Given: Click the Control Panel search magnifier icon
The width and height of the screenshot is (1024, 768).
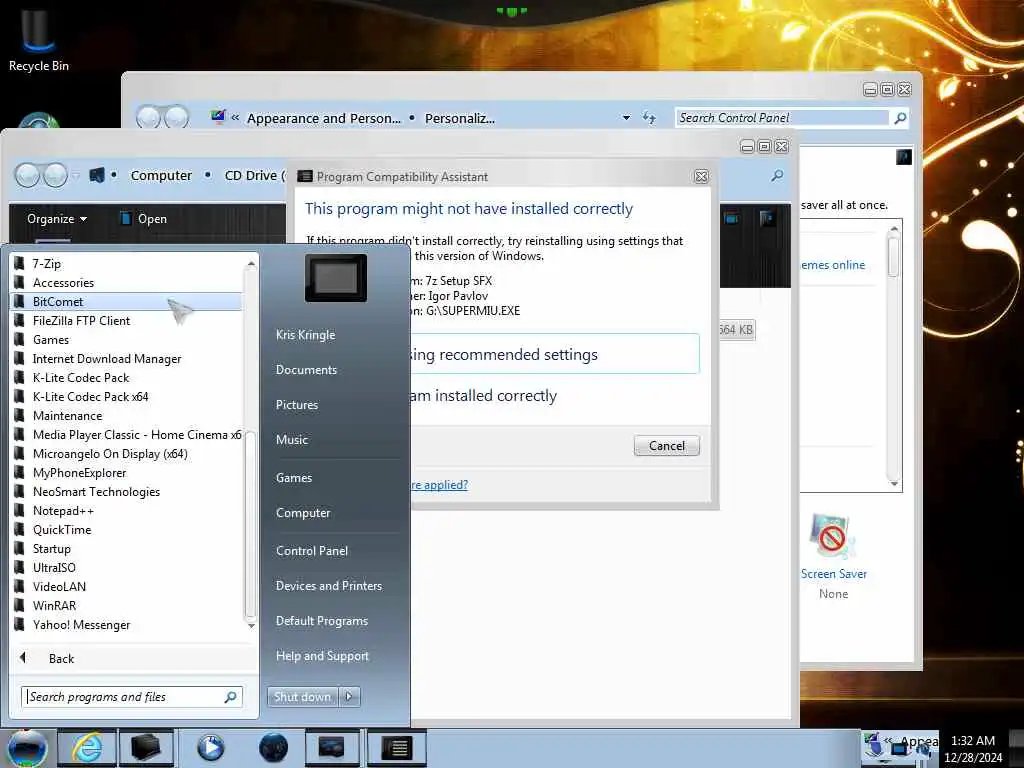Looking at the screenshot, I should (x=900, y=118).
